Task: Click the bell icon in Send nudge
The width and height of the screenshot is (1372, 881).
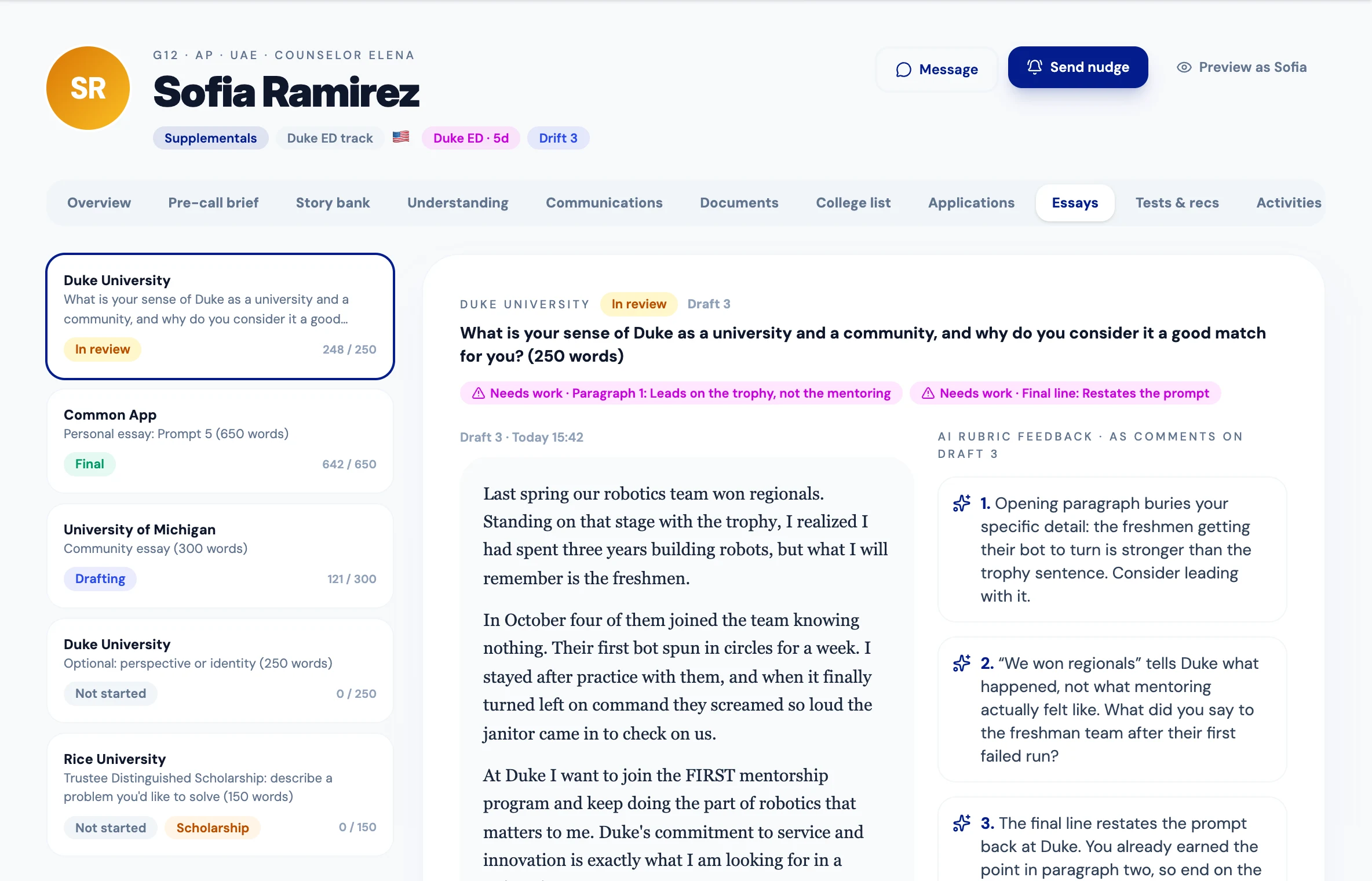Action: (1034, 67)
